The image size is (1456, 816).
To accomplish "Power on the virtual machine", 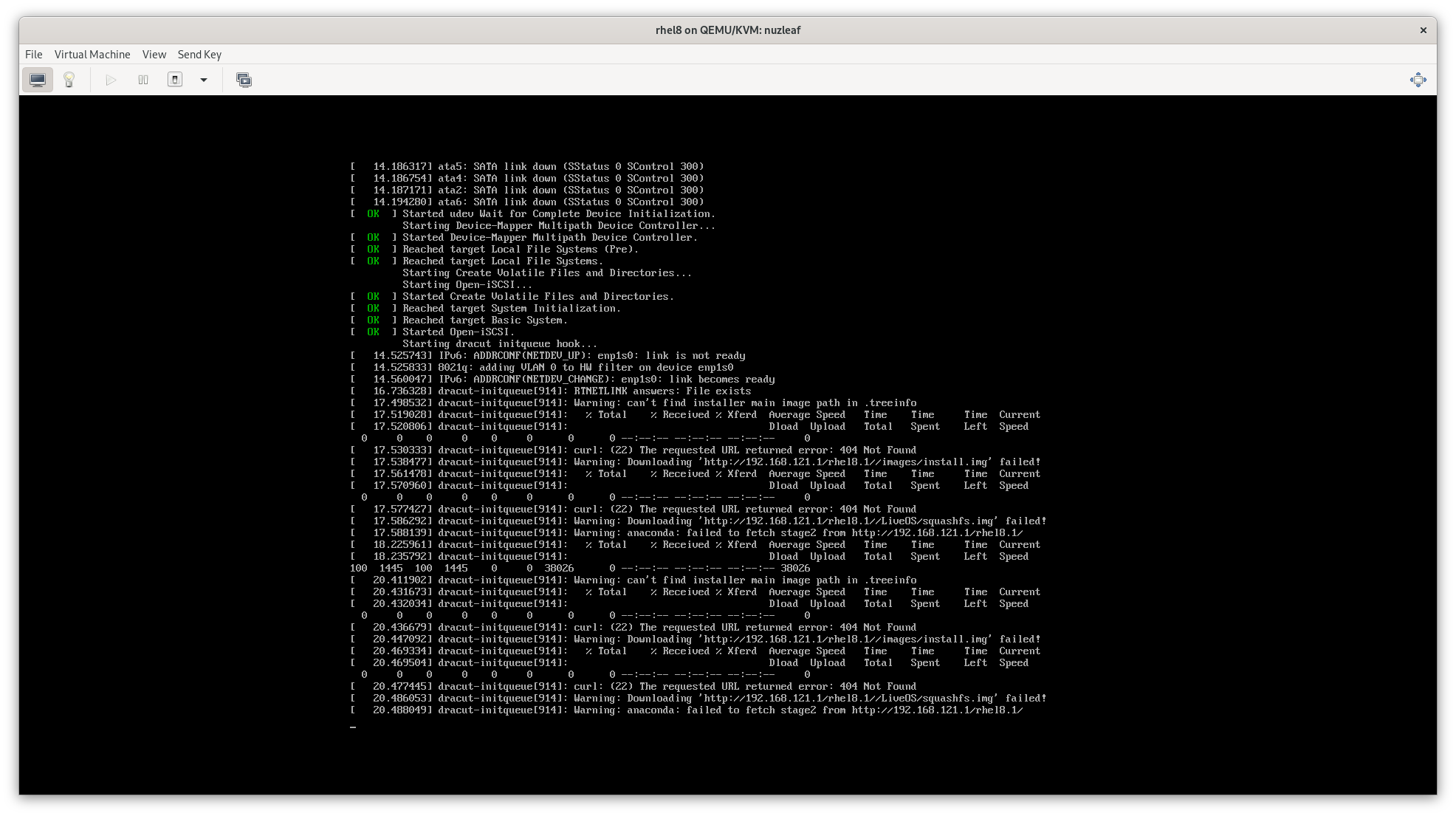I will click(111, 80).
